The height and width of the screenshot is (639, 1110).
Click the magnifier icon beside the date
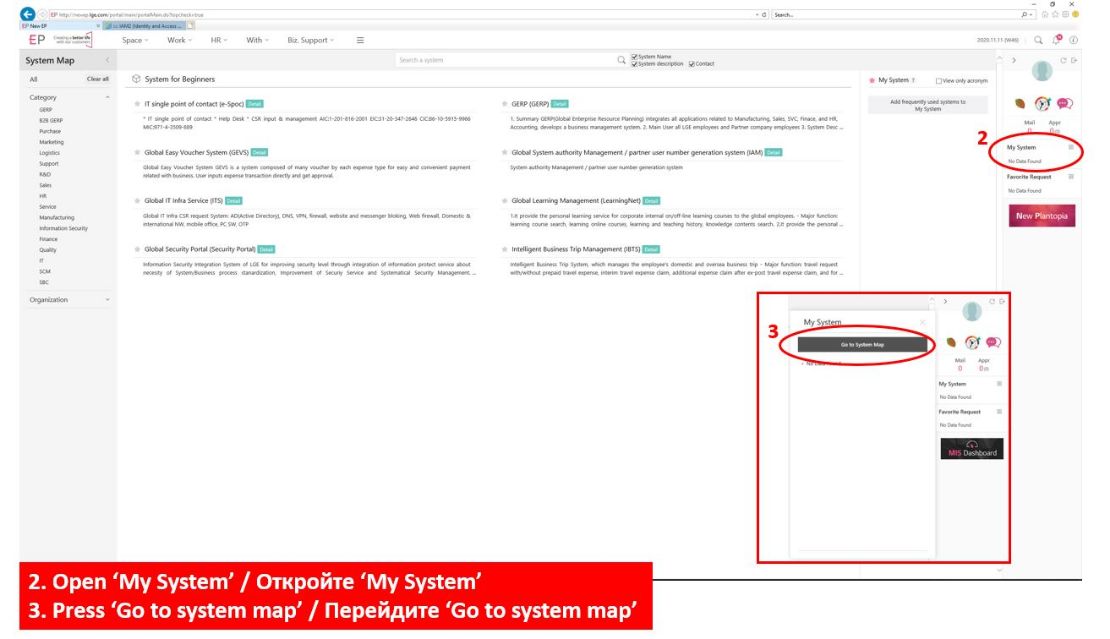click(1039, 40)
